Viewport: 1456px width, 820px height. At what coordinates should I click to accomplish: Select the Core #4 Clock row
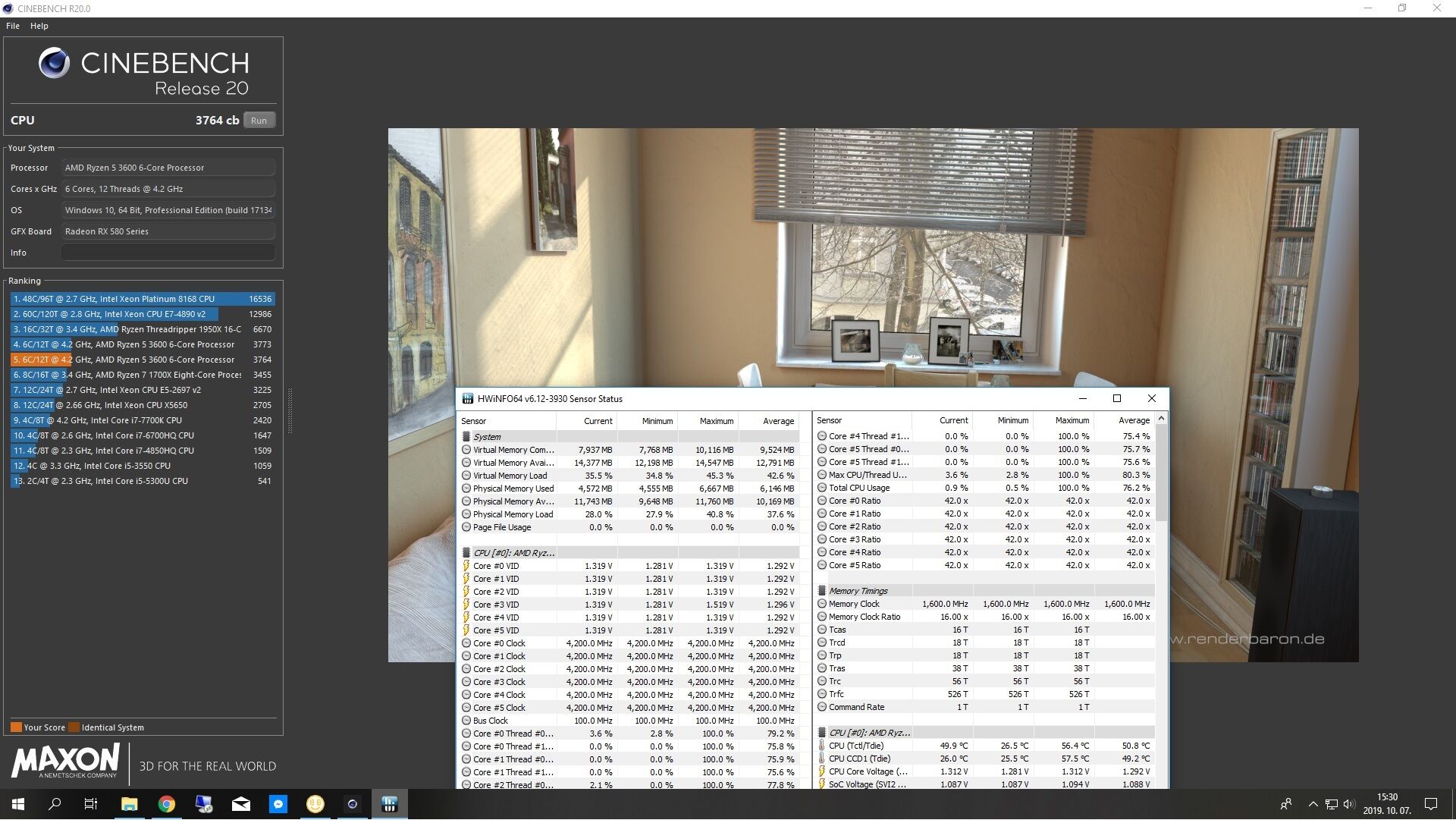click(x=629, y=695)
